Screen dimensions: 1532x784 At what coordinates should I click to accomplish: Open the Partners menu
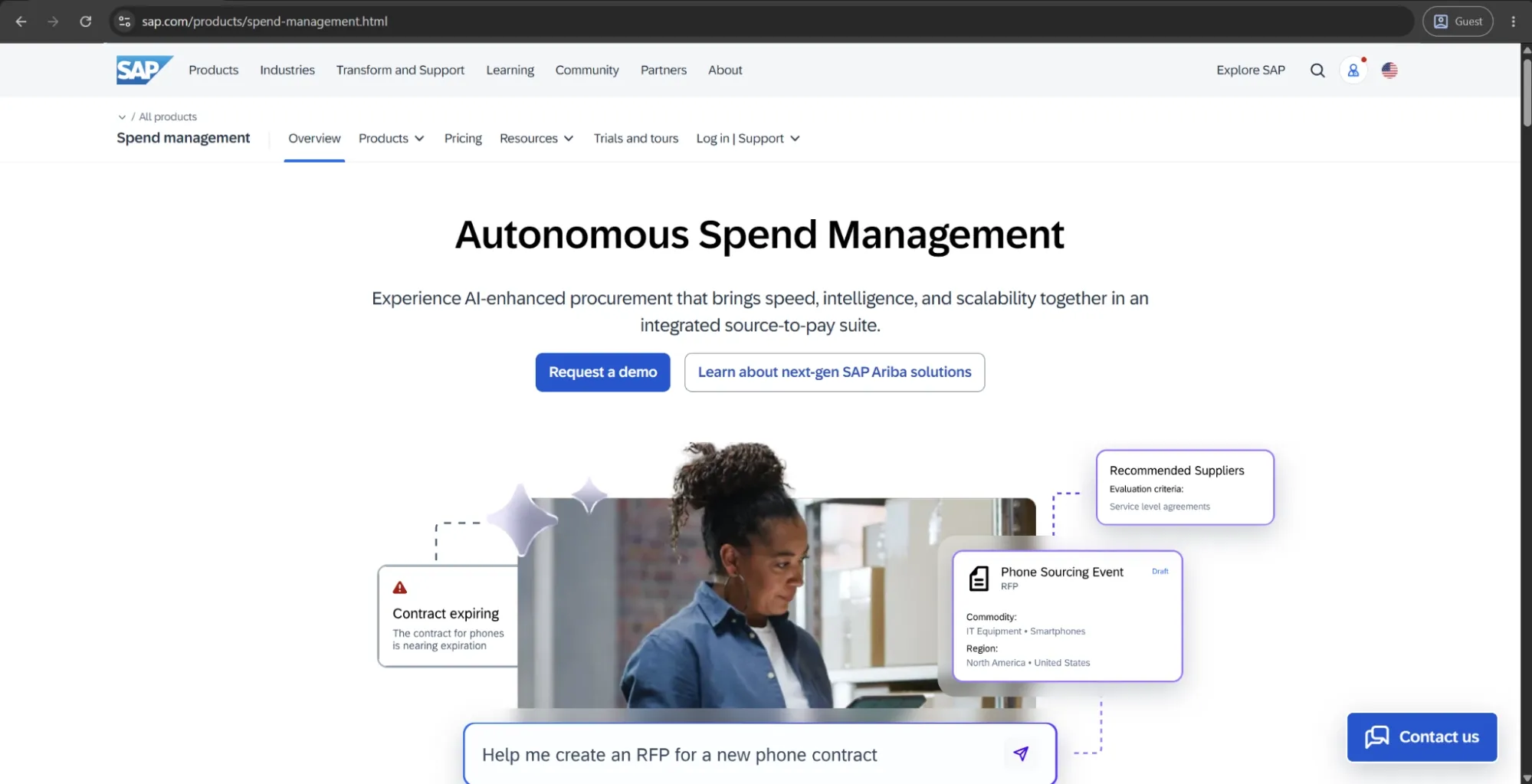point(664,70)
